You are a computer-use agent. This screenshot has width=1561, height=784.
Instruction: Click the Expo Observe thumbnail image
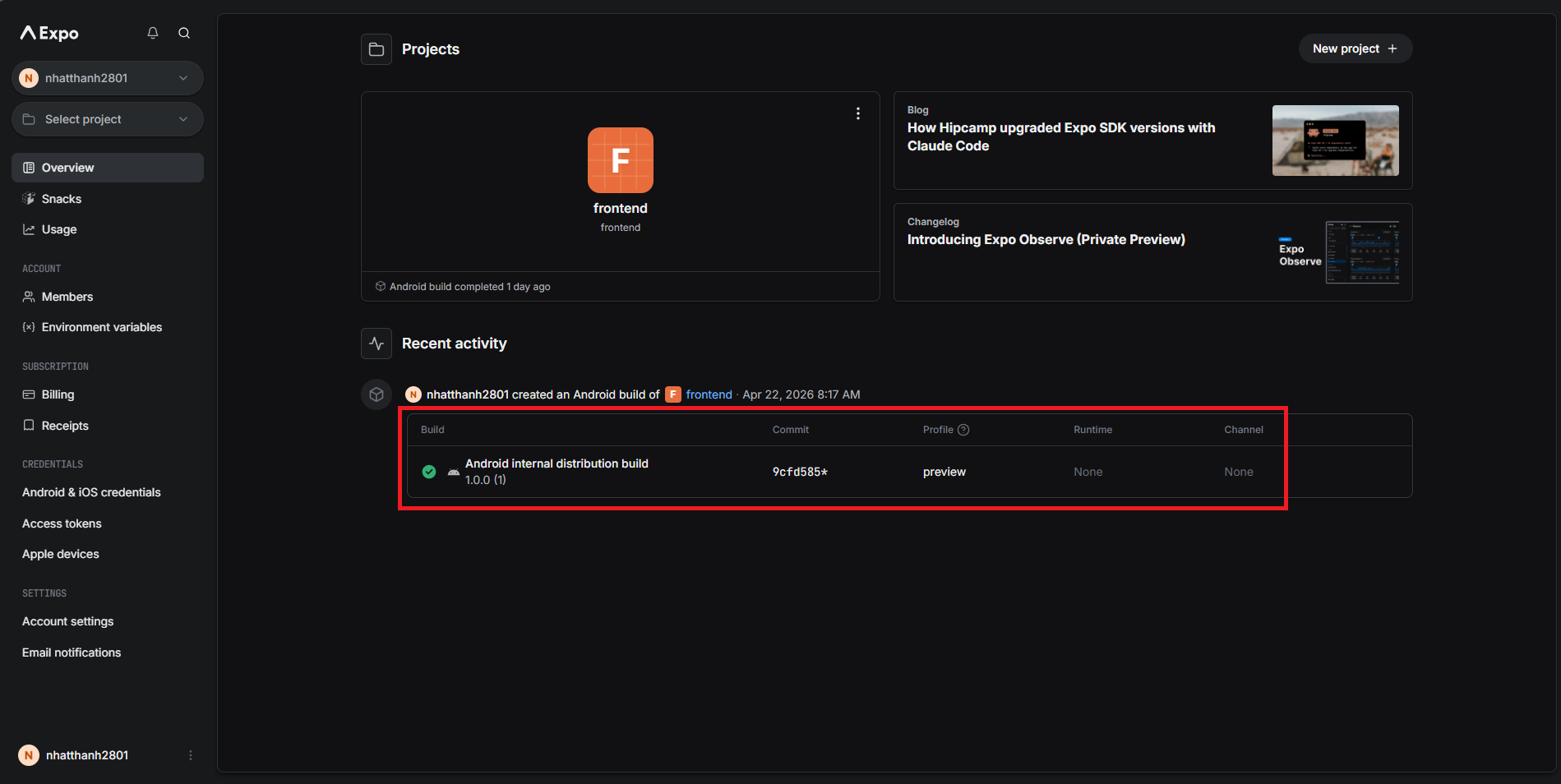pos(1336,252)
